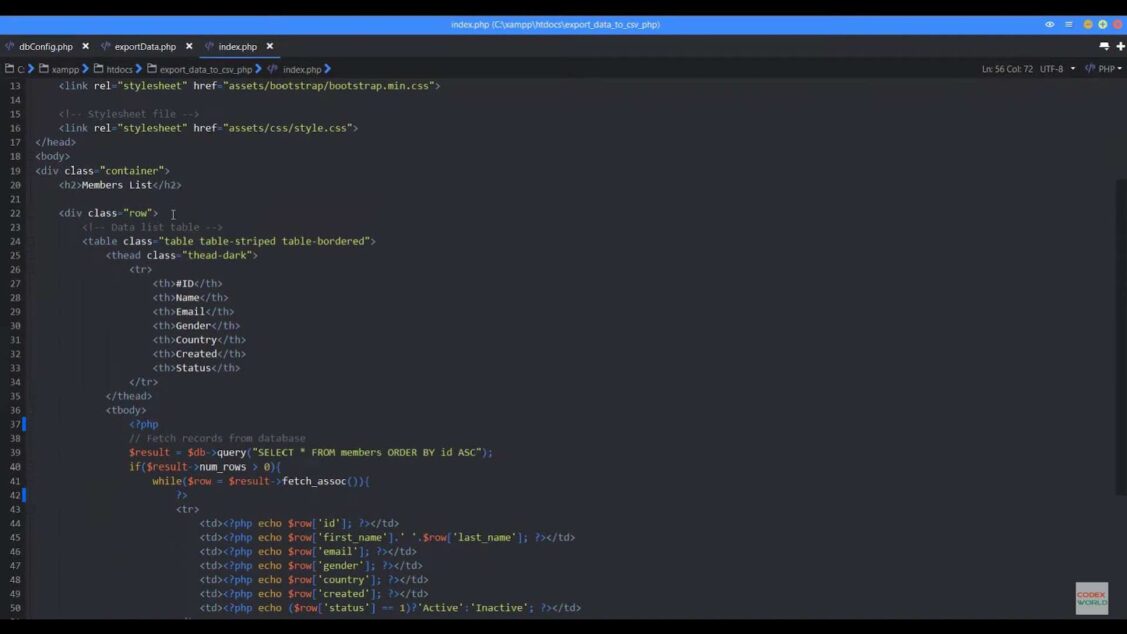The image size is (1127, 634).
Task: Click the C: drive breadcrumb
Action: pos(21,70)
